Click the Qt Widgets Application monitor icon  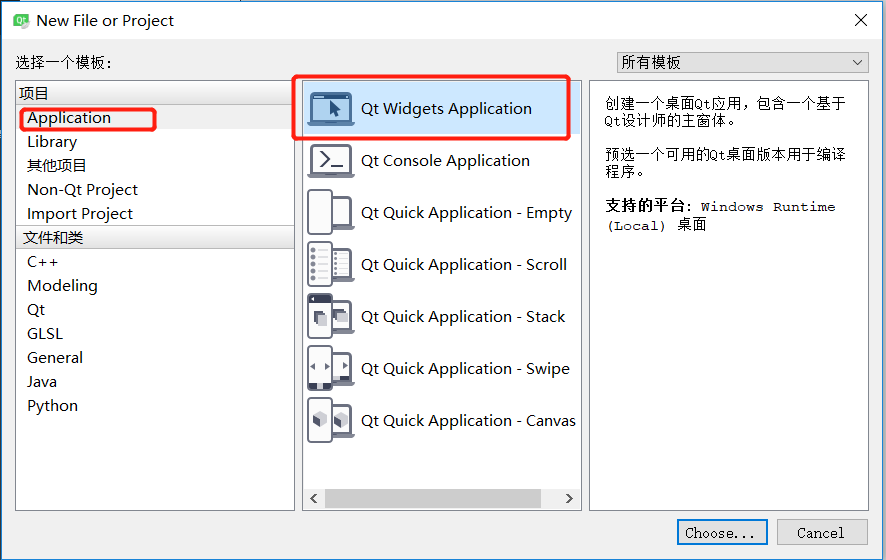[331, 108]
